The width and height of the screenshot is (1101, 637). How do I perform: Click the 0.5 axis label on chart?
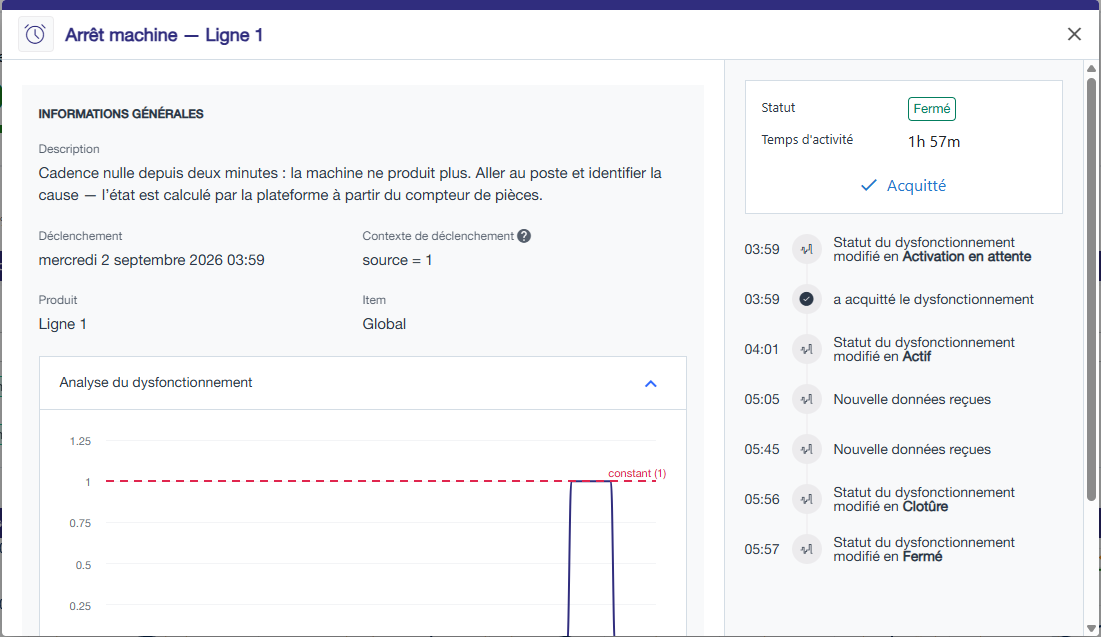84,565
